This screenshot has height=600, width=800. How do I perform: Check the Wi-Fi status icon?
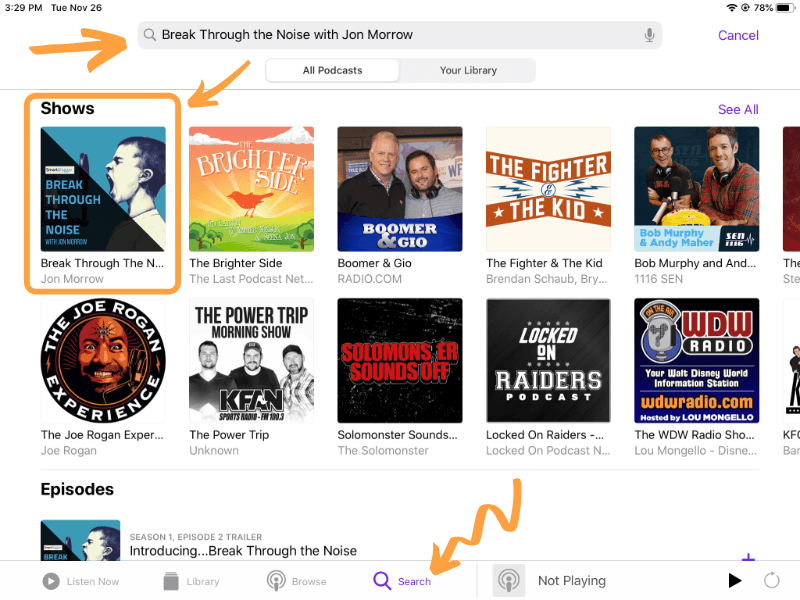point(732,8)
